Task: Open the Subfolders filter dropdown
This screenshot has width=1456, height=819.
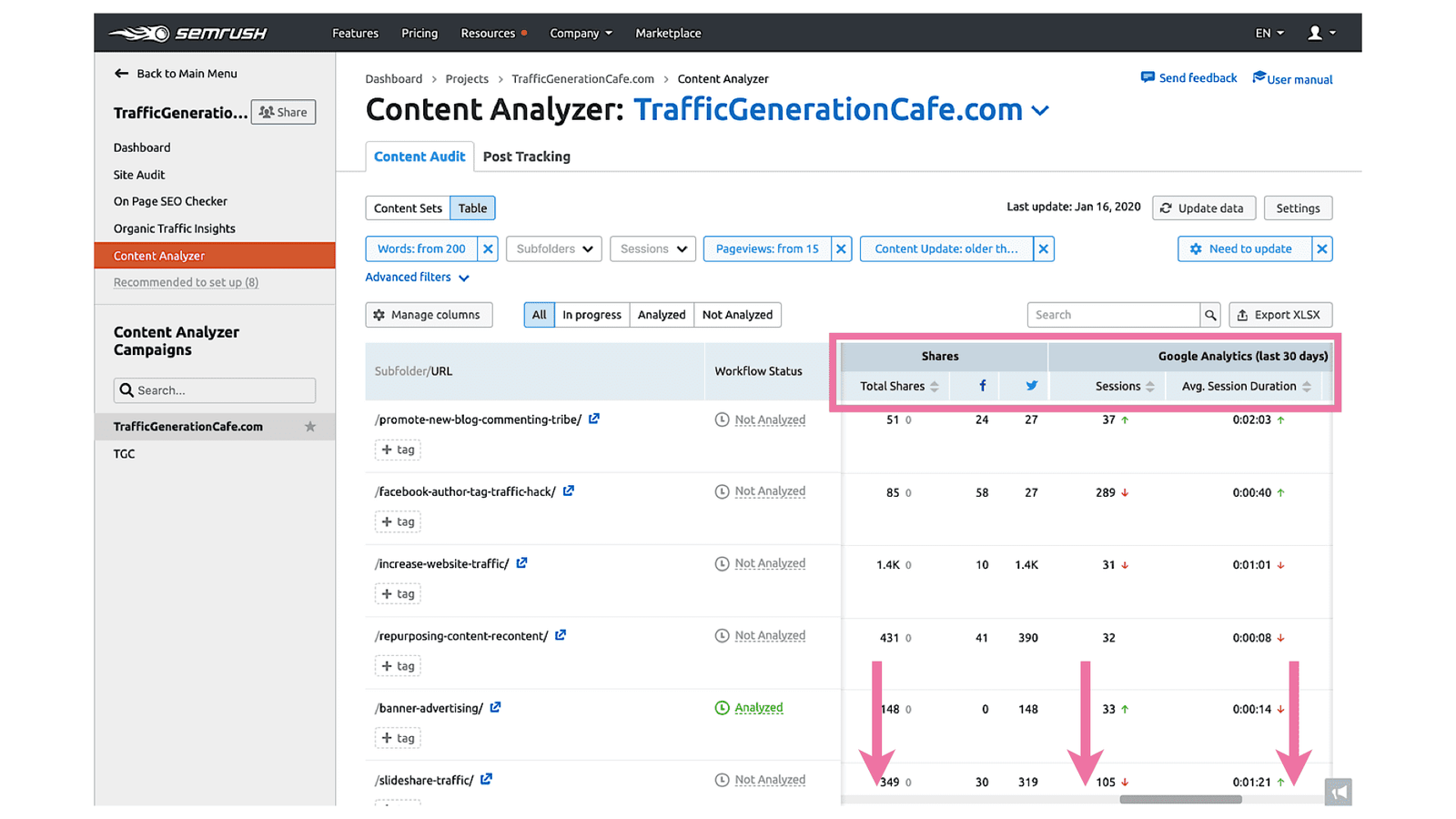Action: pos(553,248)
